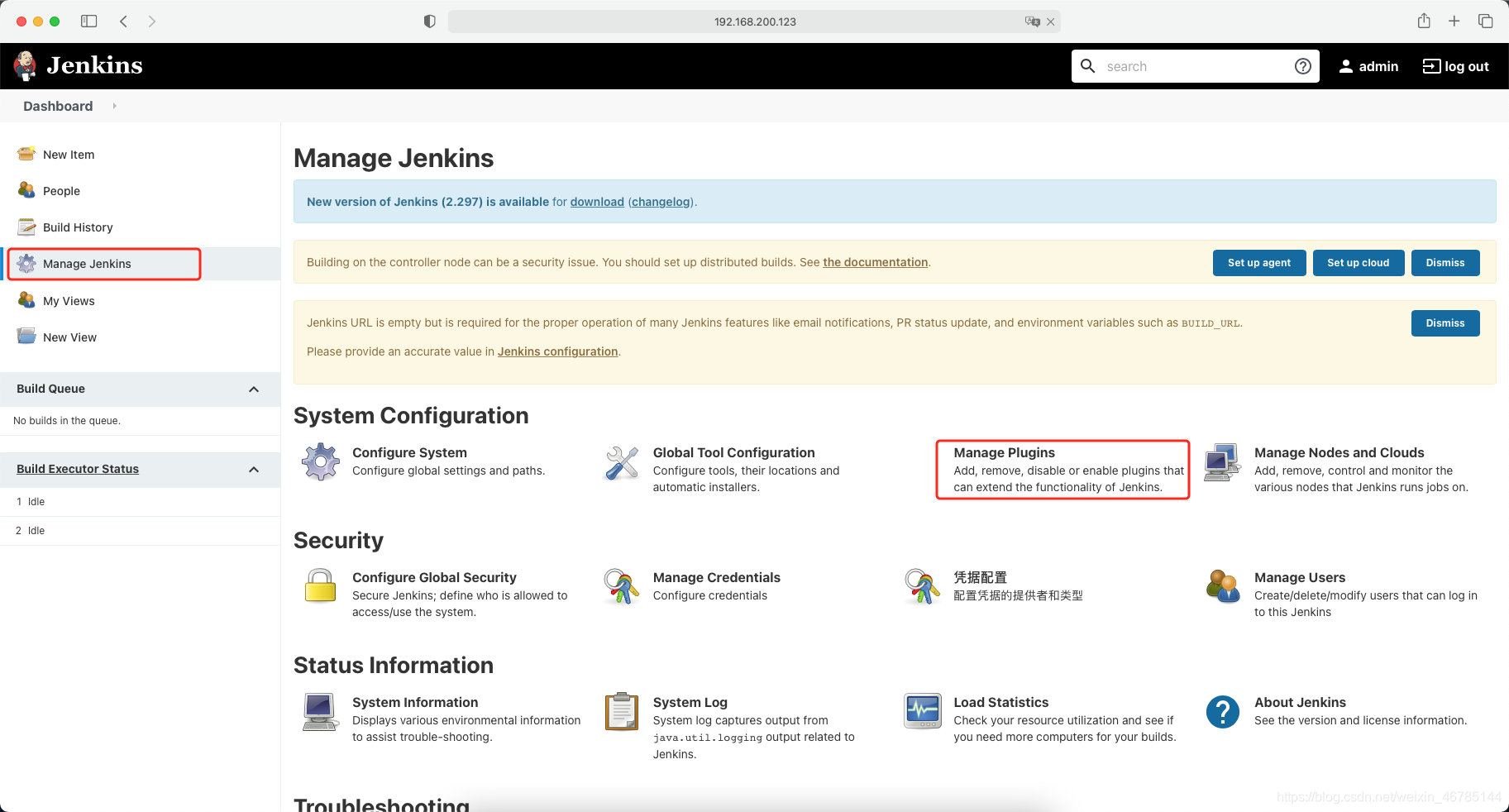
Task: Toggle the Safari sidebar icon
Action: coord(89,21)
